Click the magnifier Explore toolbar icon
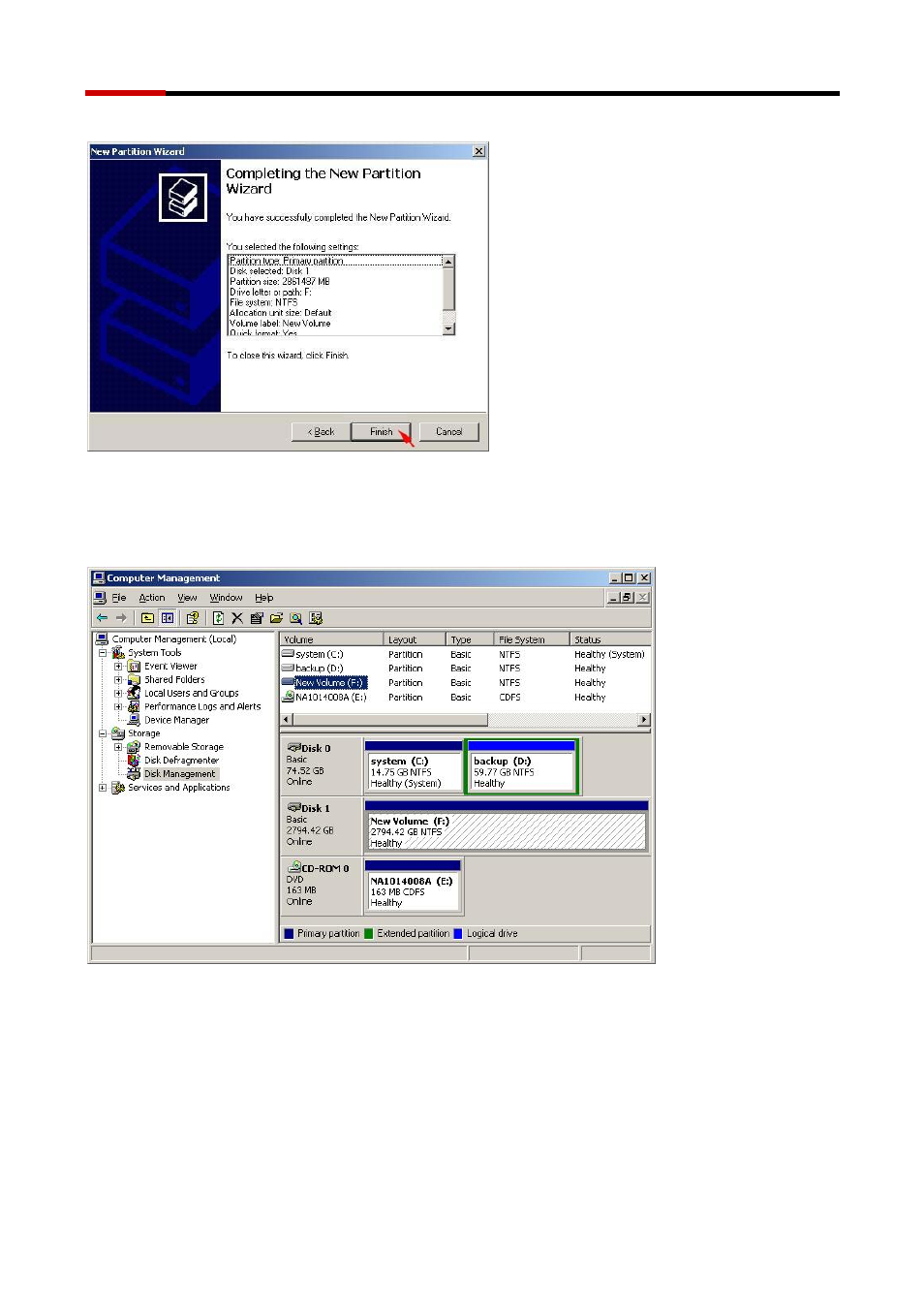The image size is (924, 1308). point(295,618)
